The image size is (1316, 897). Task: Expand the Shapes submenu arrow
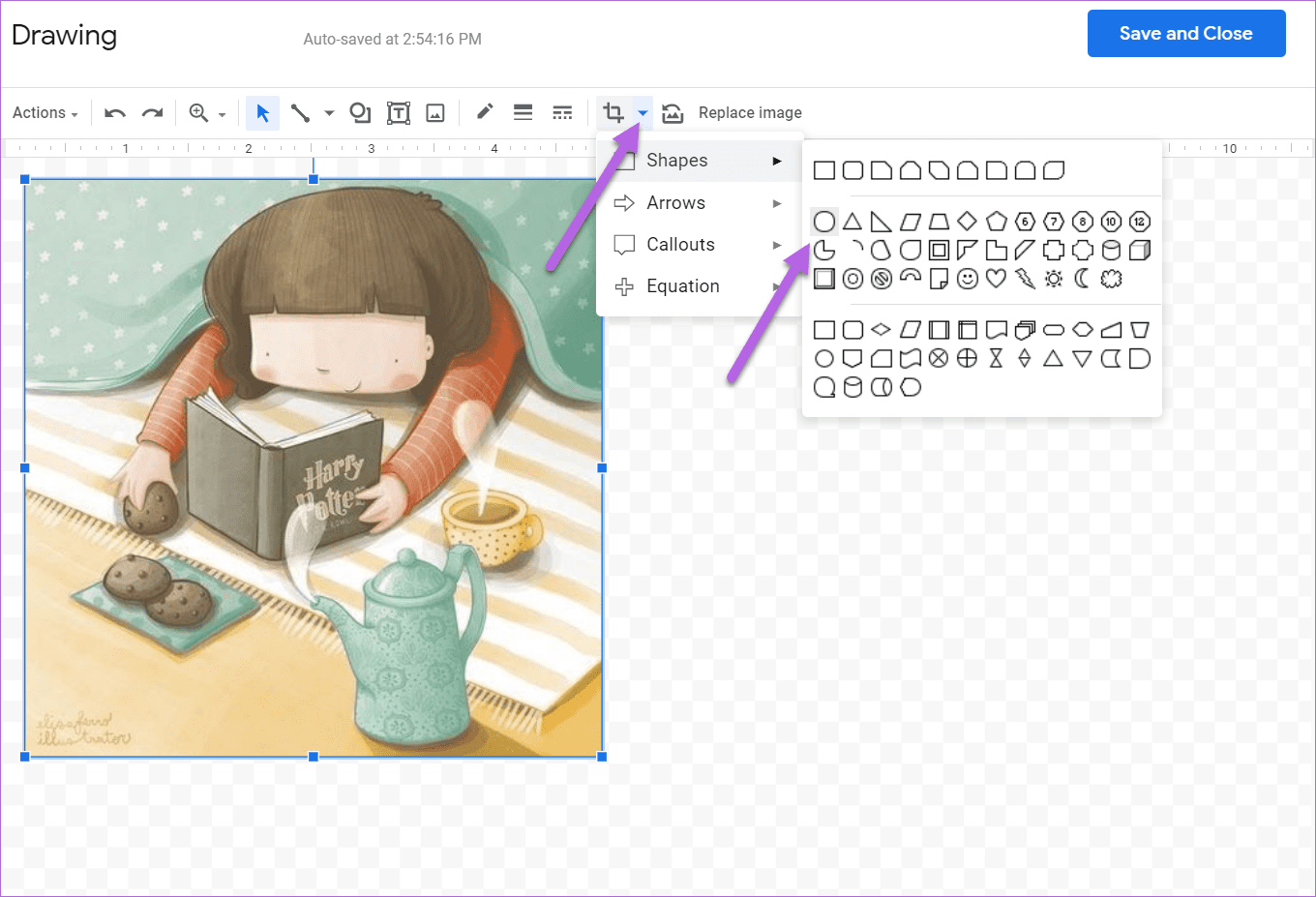[x=777, y=161]
